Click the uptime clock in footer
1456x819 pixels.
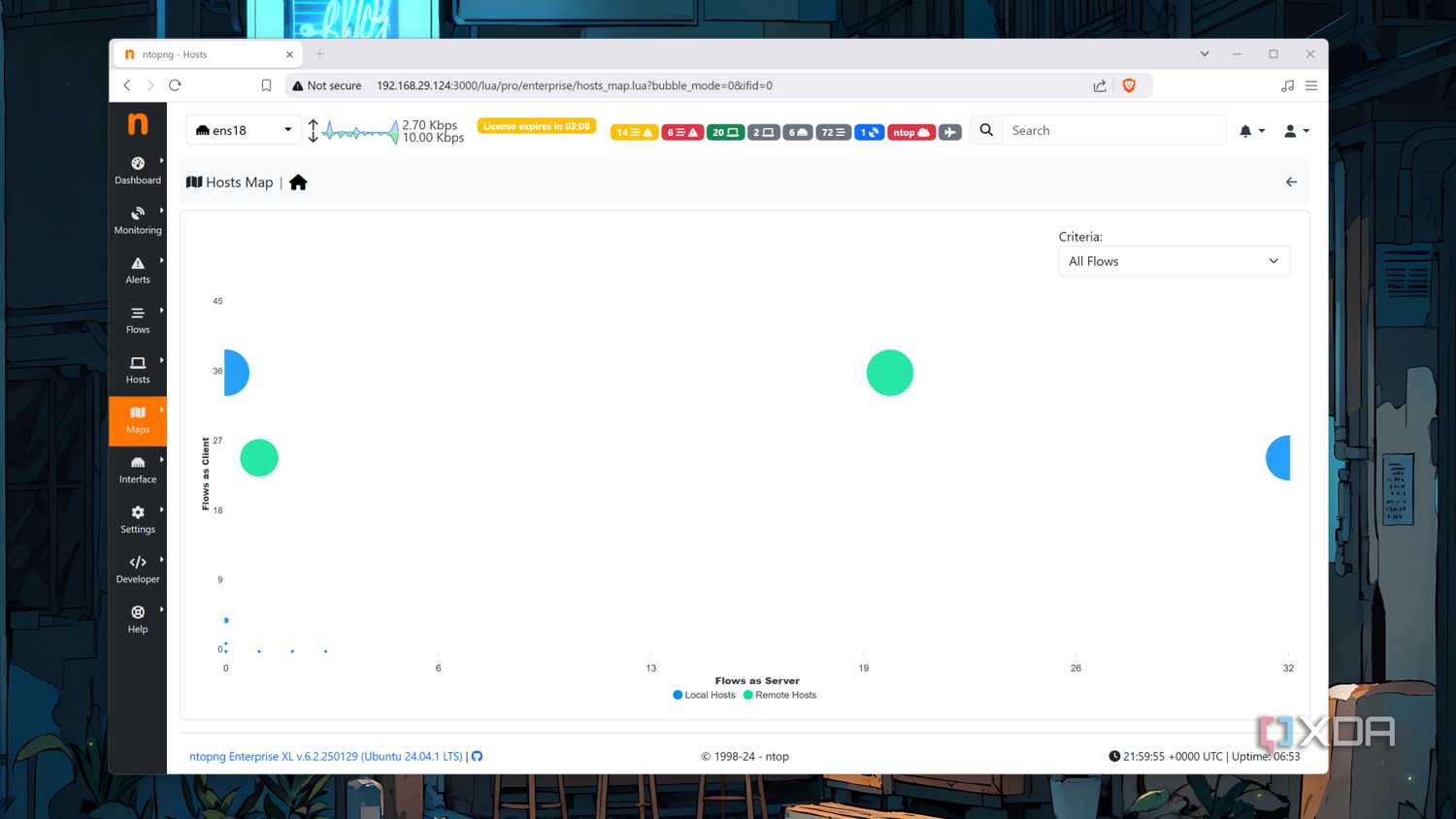pyautogui.click(x=1114, y=756)
